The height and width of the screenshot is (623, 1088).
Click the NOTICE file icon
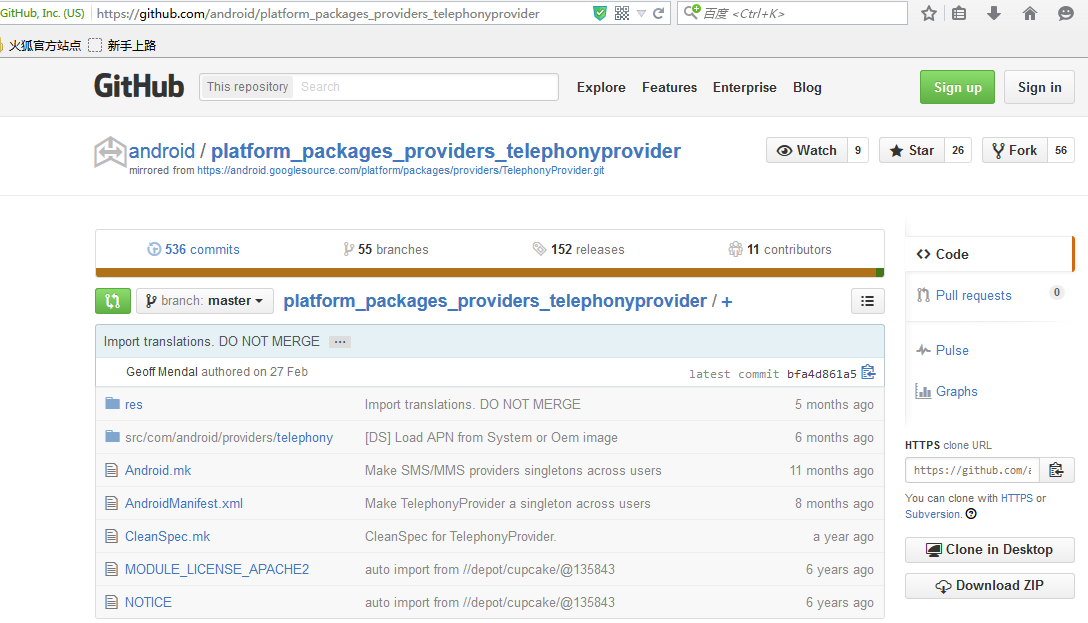(111, 602)
